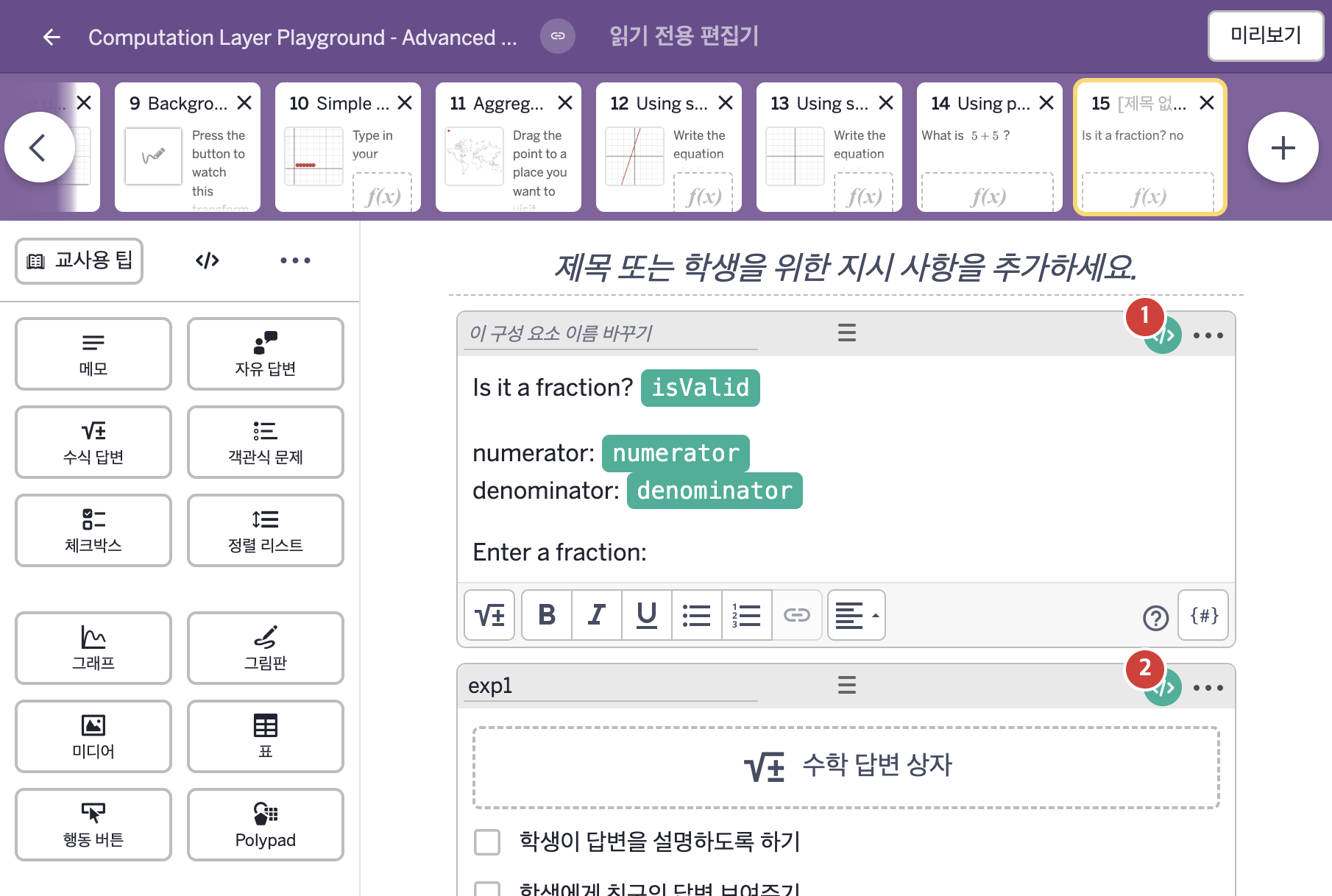The image size is (1332, 896).
Task: Add a 그림판 sketch component
Action: point(266,648)
